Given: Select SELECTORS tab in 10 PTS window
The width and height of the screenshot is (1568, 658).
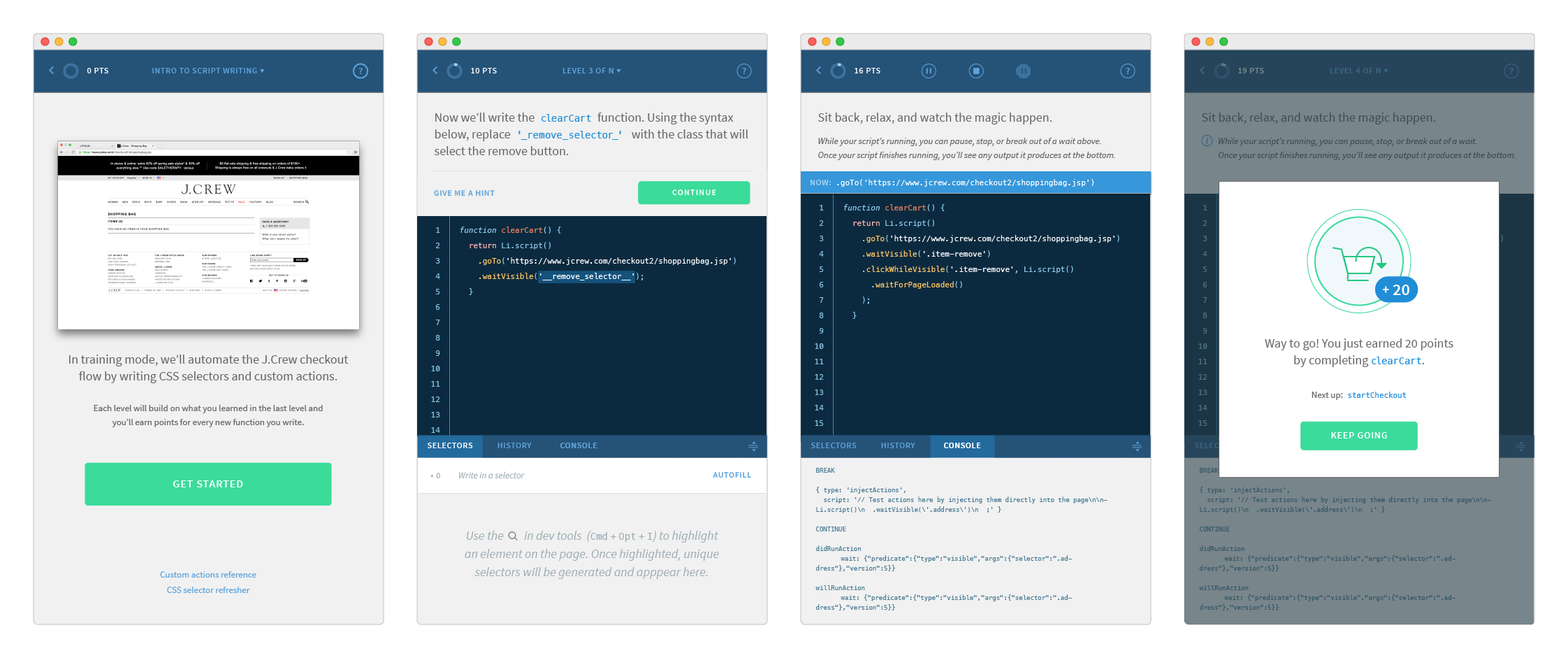Looking at the screenshot, I should [x=450, y=445].
